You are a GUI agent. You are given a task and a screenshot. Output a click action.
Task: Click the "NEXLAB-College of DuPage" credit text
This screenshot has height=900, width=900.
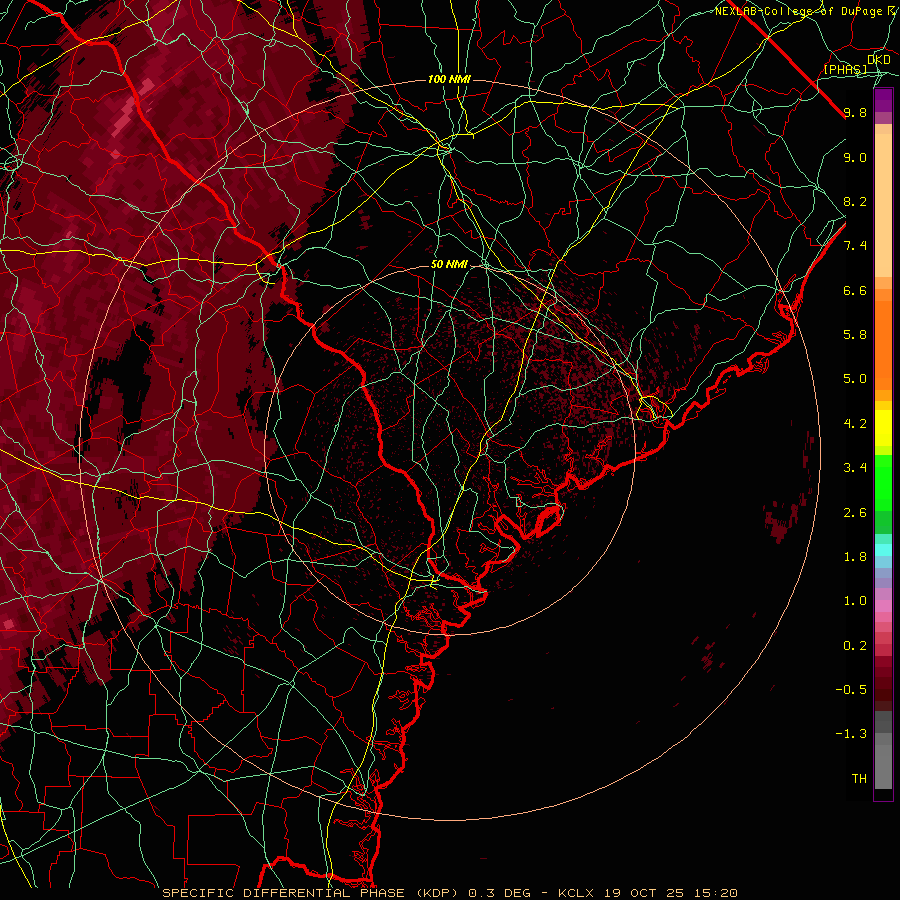point(800,11)
